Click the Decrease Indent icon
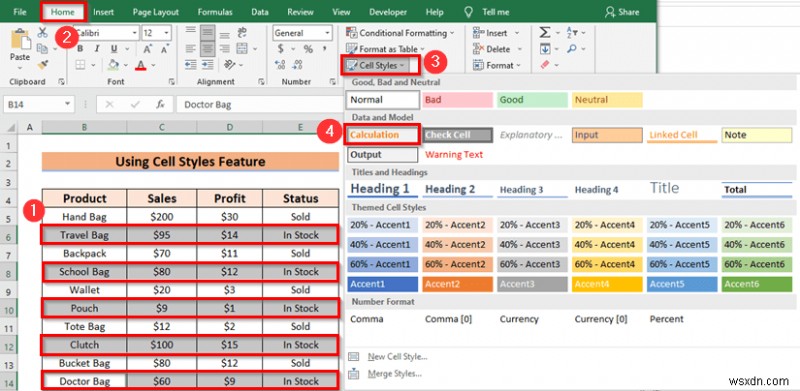 tap(190, 65)
